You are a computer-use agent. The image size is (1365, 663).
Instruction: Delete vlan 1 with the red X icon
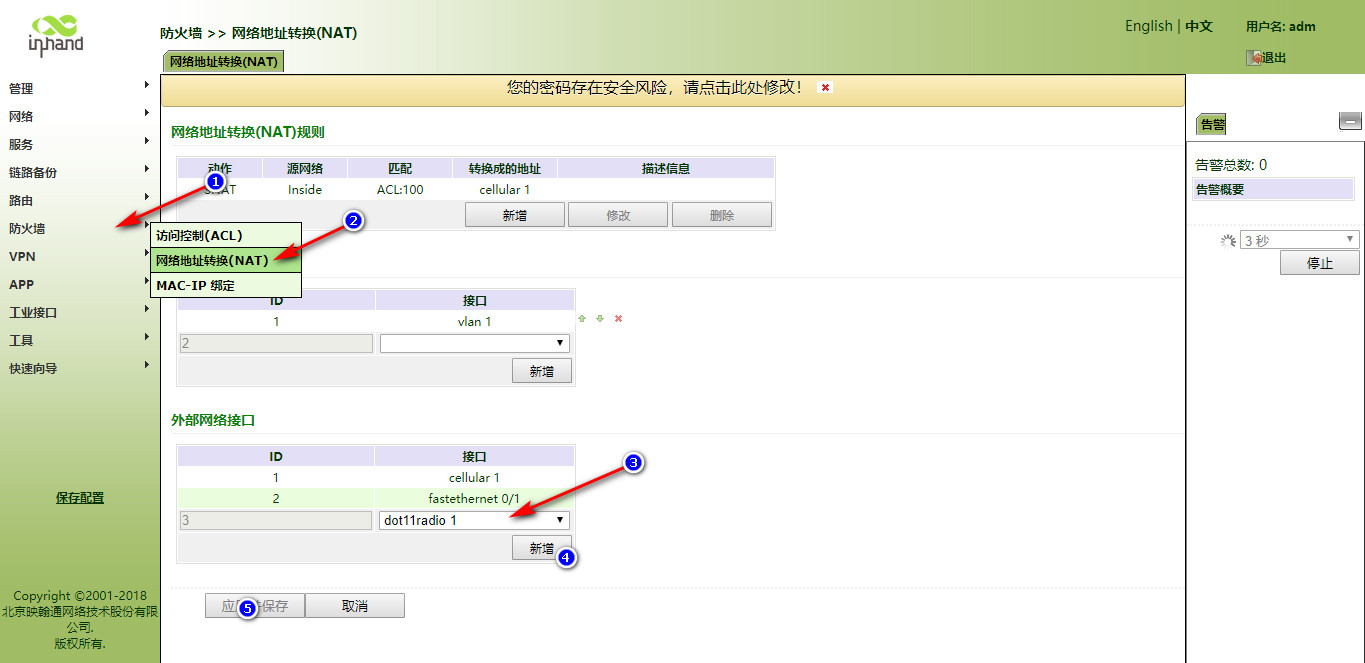click(x=618, y=319)
